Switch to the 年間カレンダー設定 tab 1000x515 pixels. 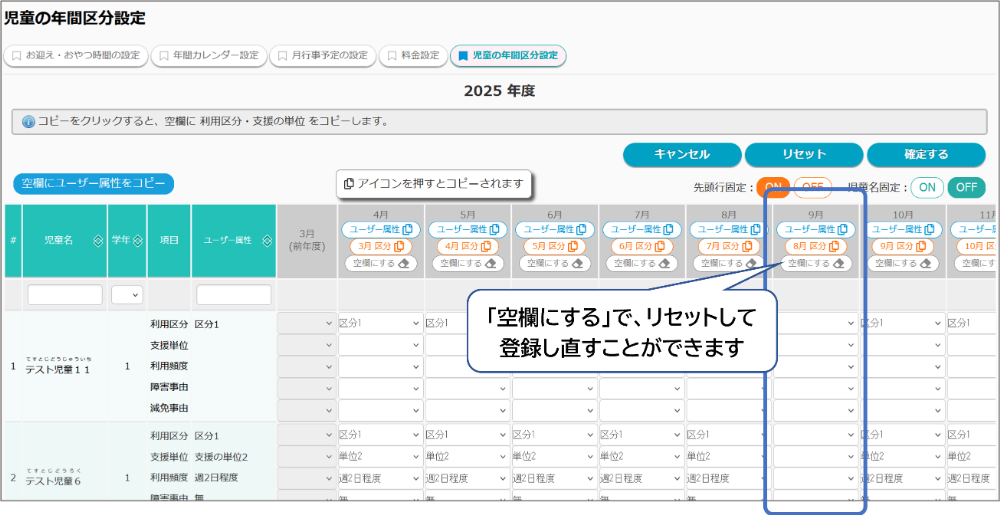(208, 55)
